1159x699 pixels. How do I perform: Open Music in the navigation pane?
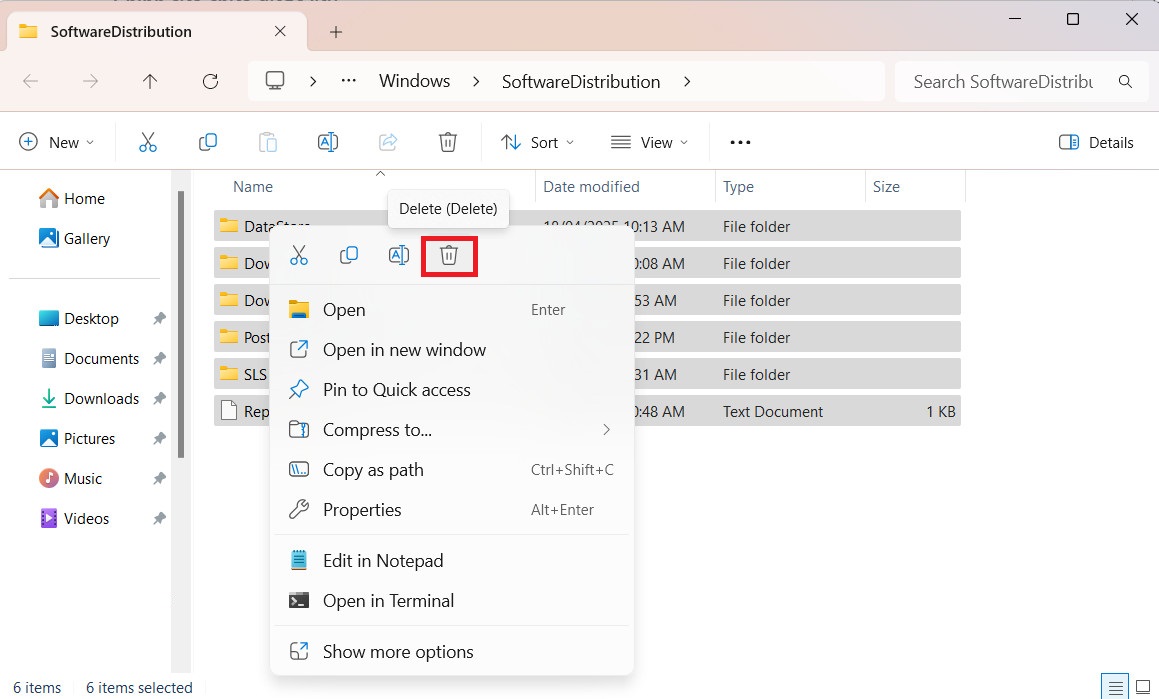click(x=71, y=478)
